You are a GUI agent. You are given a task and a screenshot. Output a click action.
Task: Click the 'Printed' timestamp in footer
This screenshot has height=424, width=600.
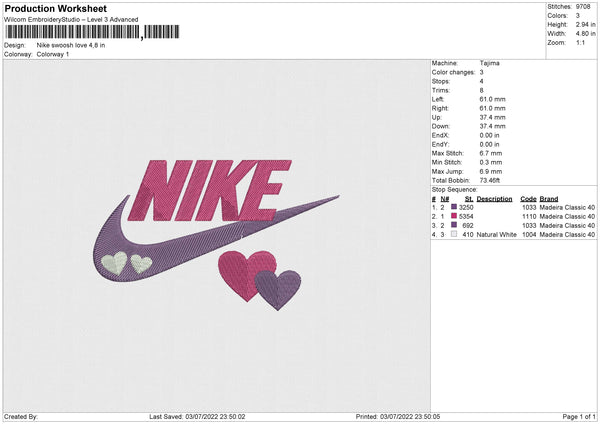click(398, 417)
